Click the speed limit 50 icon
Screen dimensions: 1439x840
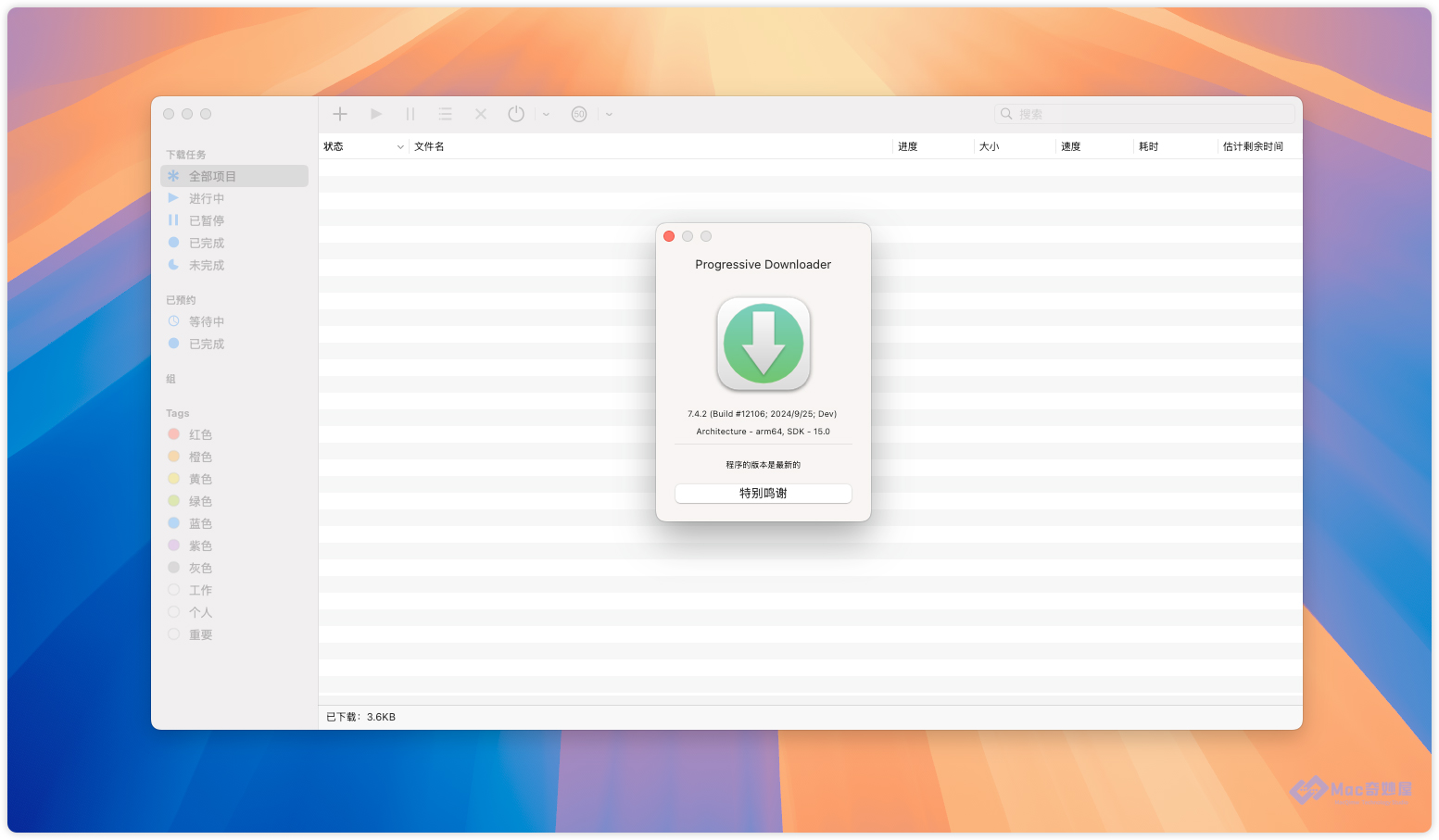pyautogui.click(x=579, y=114)
